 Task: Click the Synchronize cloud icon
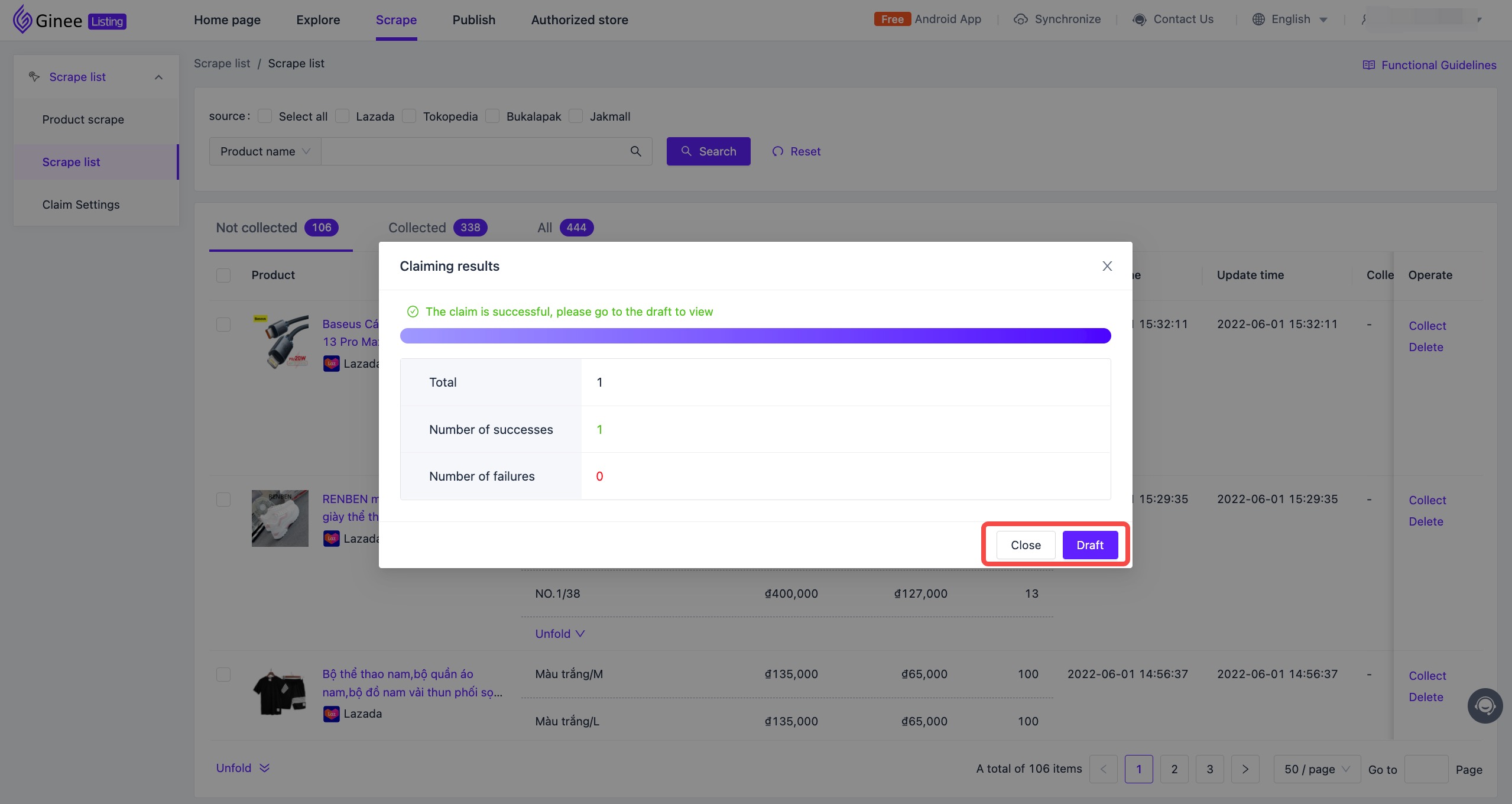click(x=1020, y=20)
